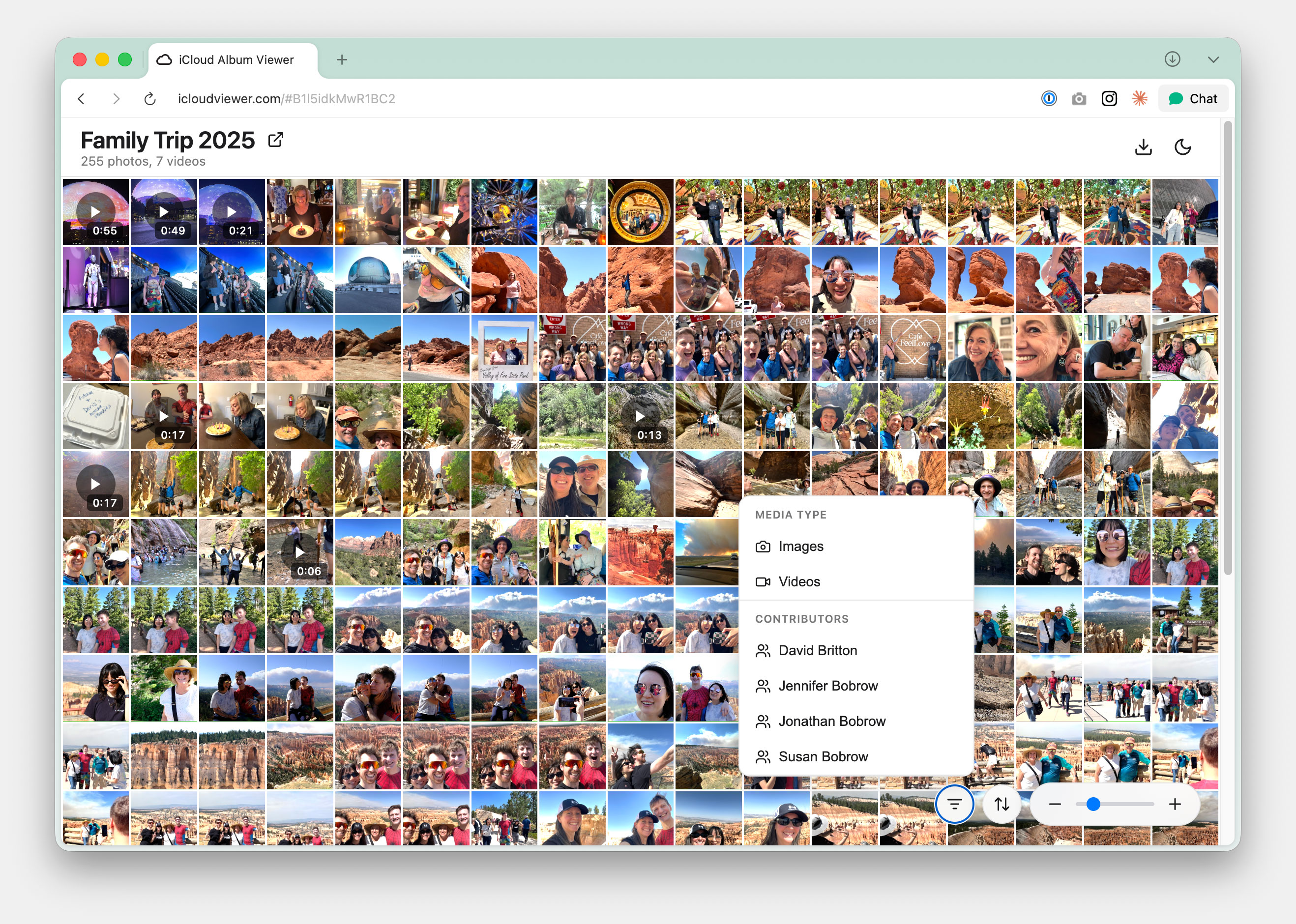Click the sort order arrows icon
This screenshot has width=1296, height=924.
pos(1001,804)
